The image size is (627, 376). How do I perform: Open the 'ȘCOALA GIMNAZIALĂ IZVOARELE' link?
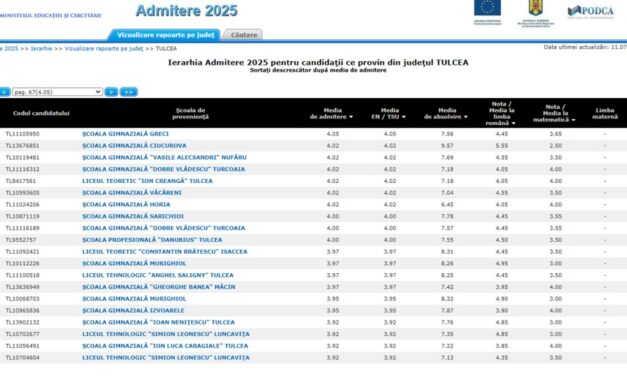[x=133, y=310]
